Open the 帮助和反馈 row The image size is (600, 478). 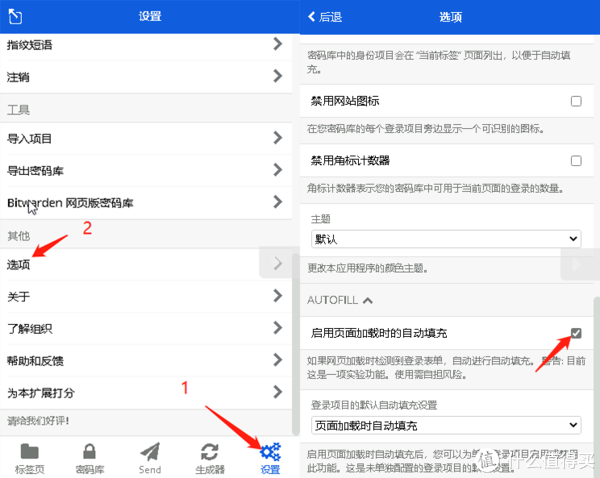point(146,361)
